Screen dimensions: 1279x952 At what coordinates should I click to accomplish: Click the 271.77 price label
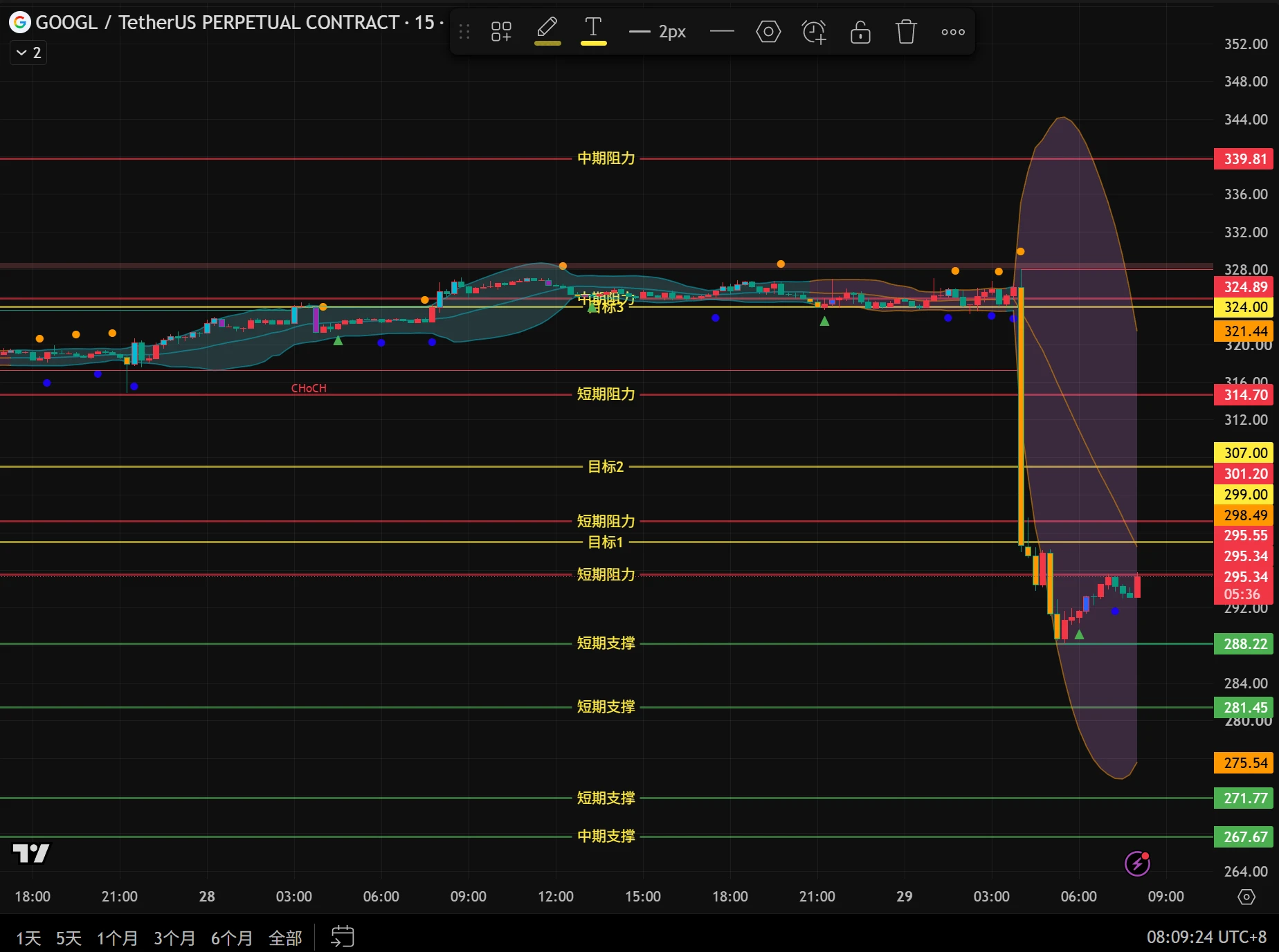(x=1244, y=798)
